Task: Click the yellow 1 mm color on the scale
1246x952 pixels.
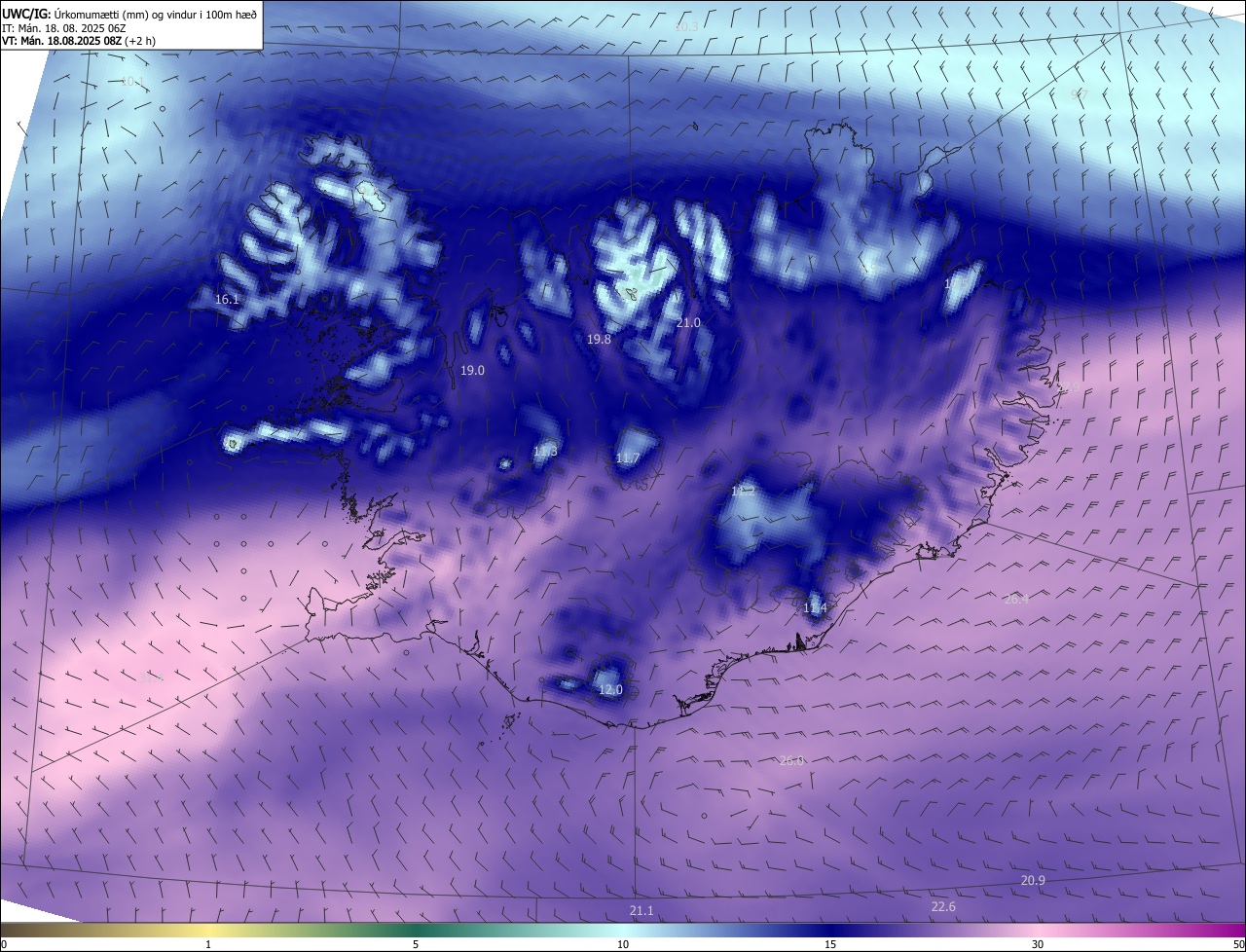Action: click(208, 930)
